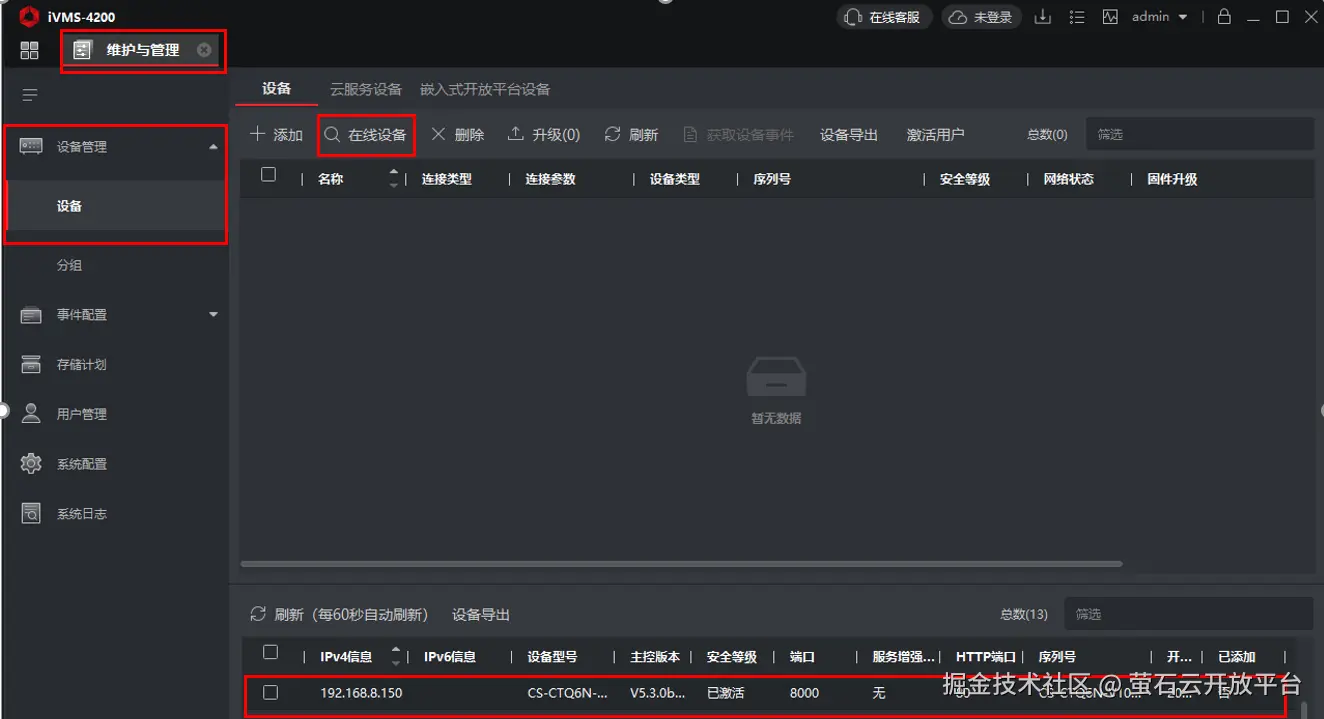Click 刷新 (每60秒自动刷新) for online devices

tap(338, 614)
